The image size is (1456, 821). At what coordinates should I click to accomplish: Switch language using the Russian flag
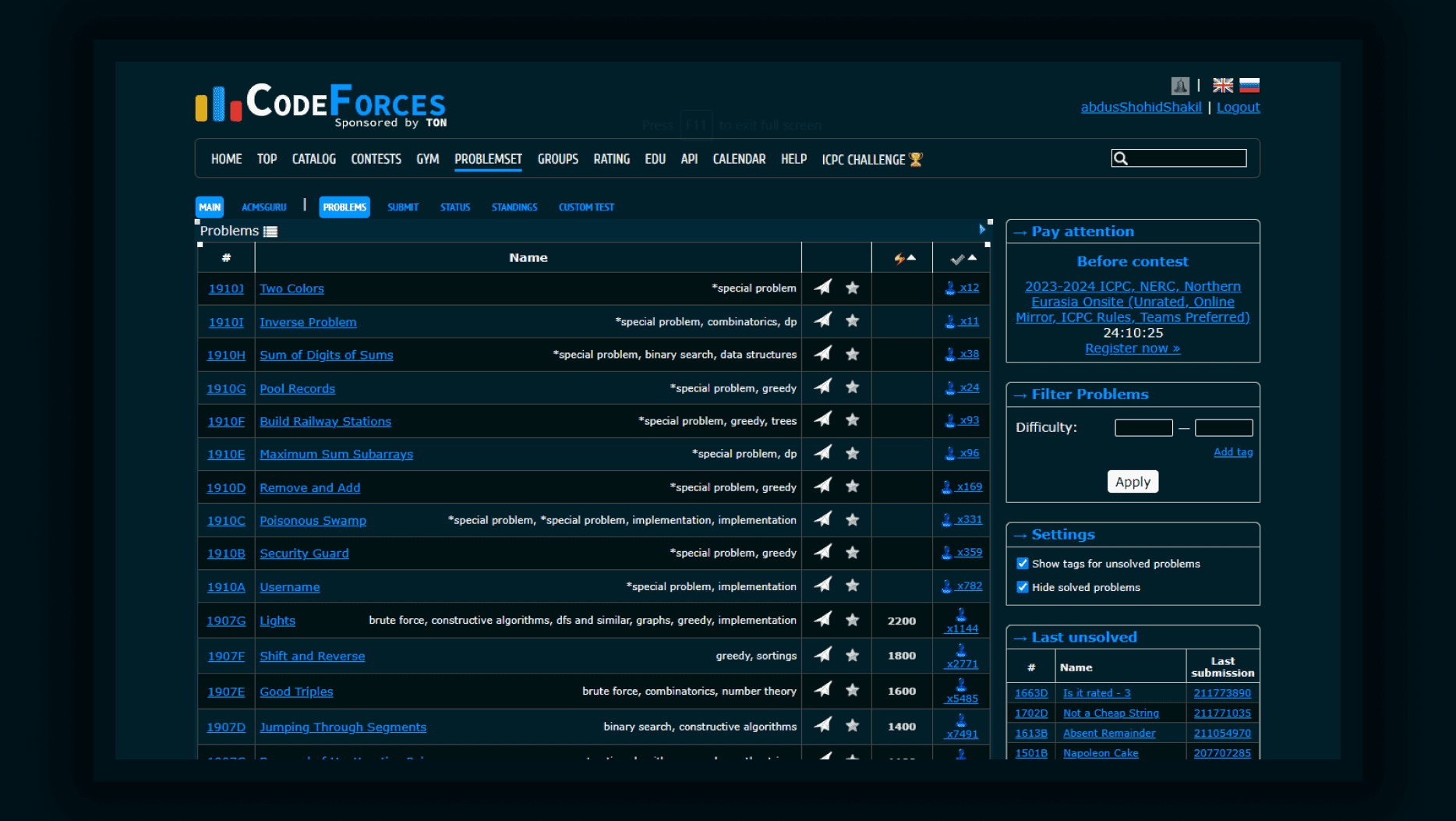[1249, 86]
